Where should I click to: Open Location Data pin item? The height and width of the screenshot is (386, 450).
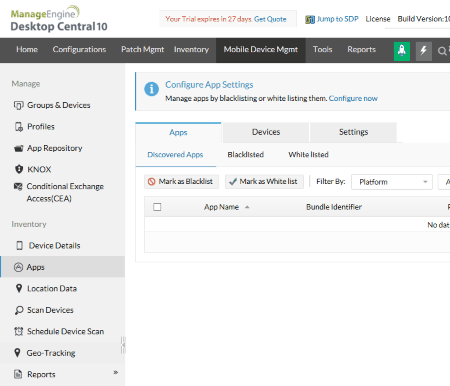click(x=46, y=289)
